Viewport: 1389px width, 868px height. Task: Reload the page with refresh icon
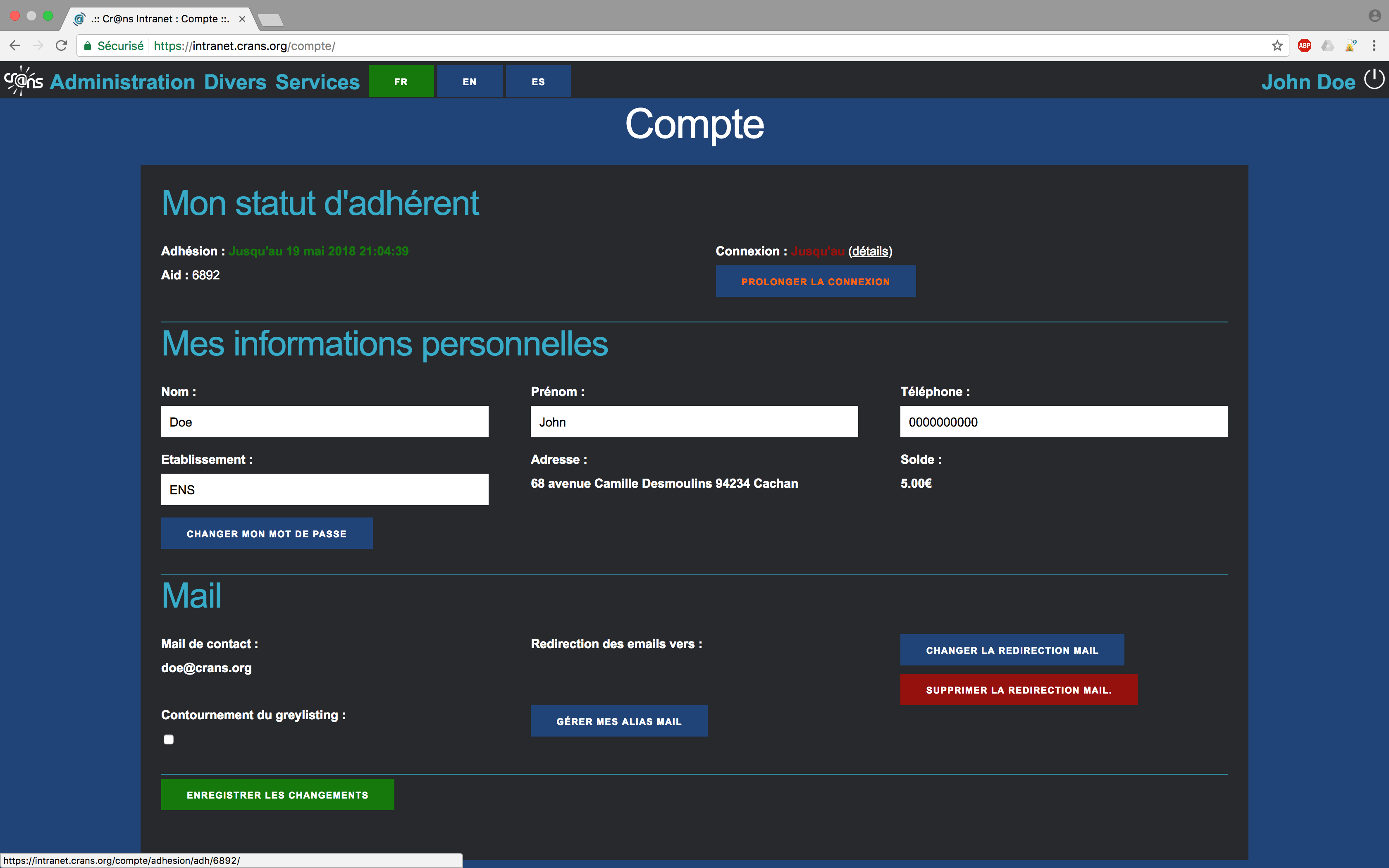tap(62, 46)
